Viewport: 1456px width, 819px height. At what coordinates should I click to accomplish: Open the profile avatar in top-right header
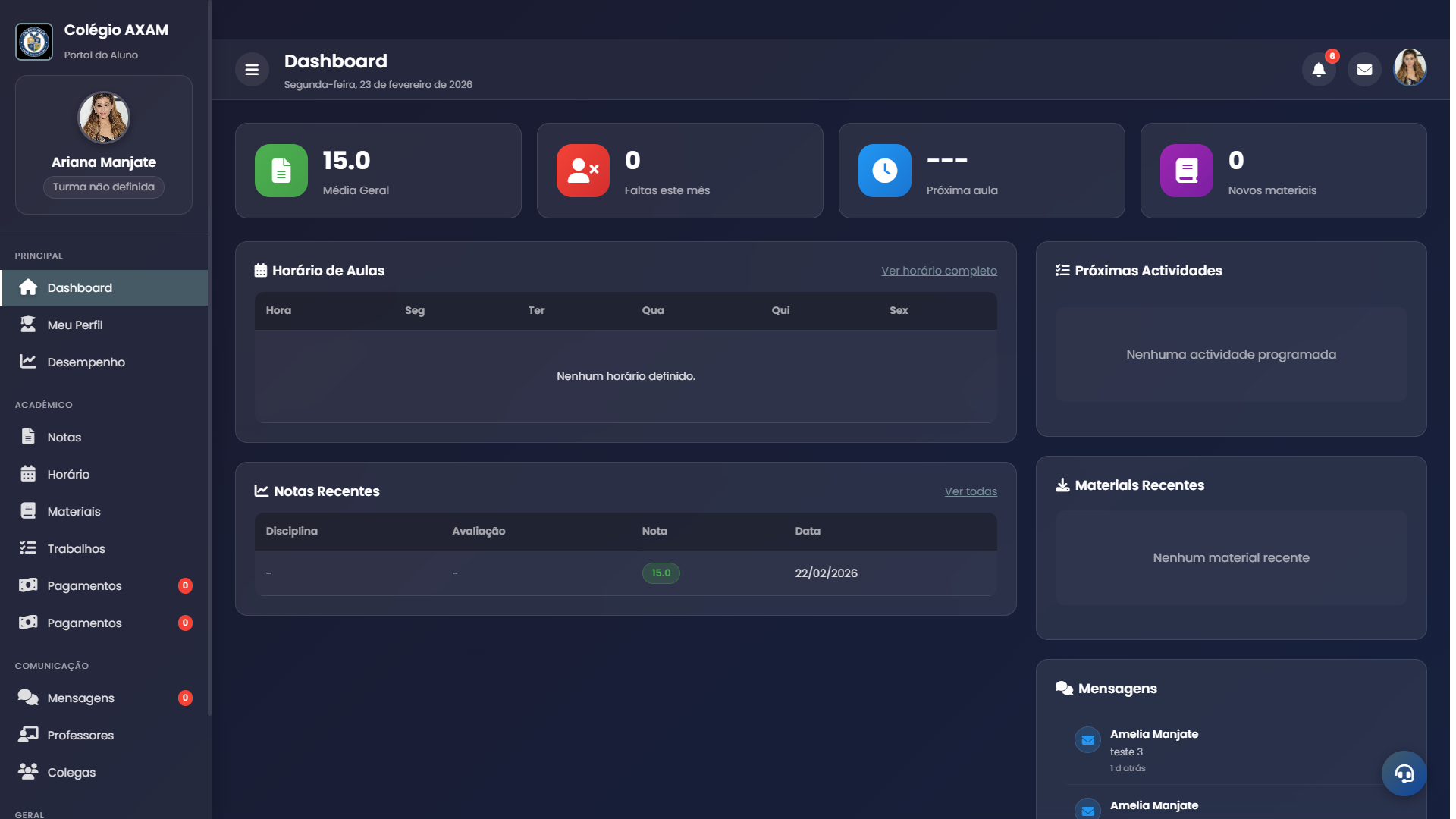pos(1410,68)
